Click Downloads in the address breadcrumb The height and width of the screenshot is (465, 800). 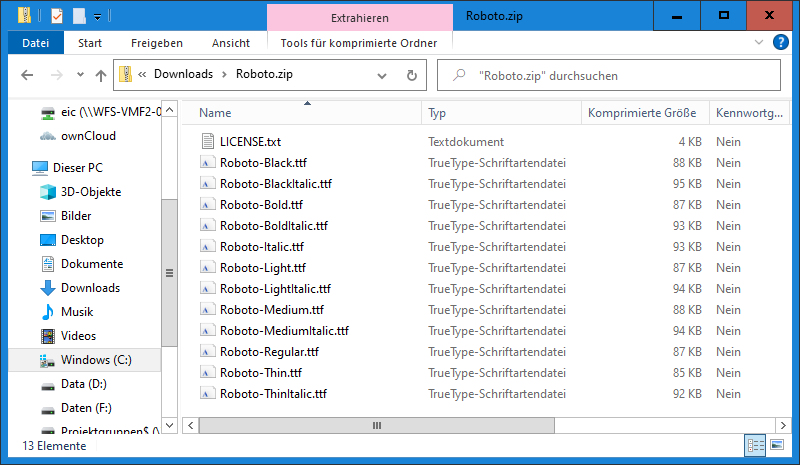[183, 74]
